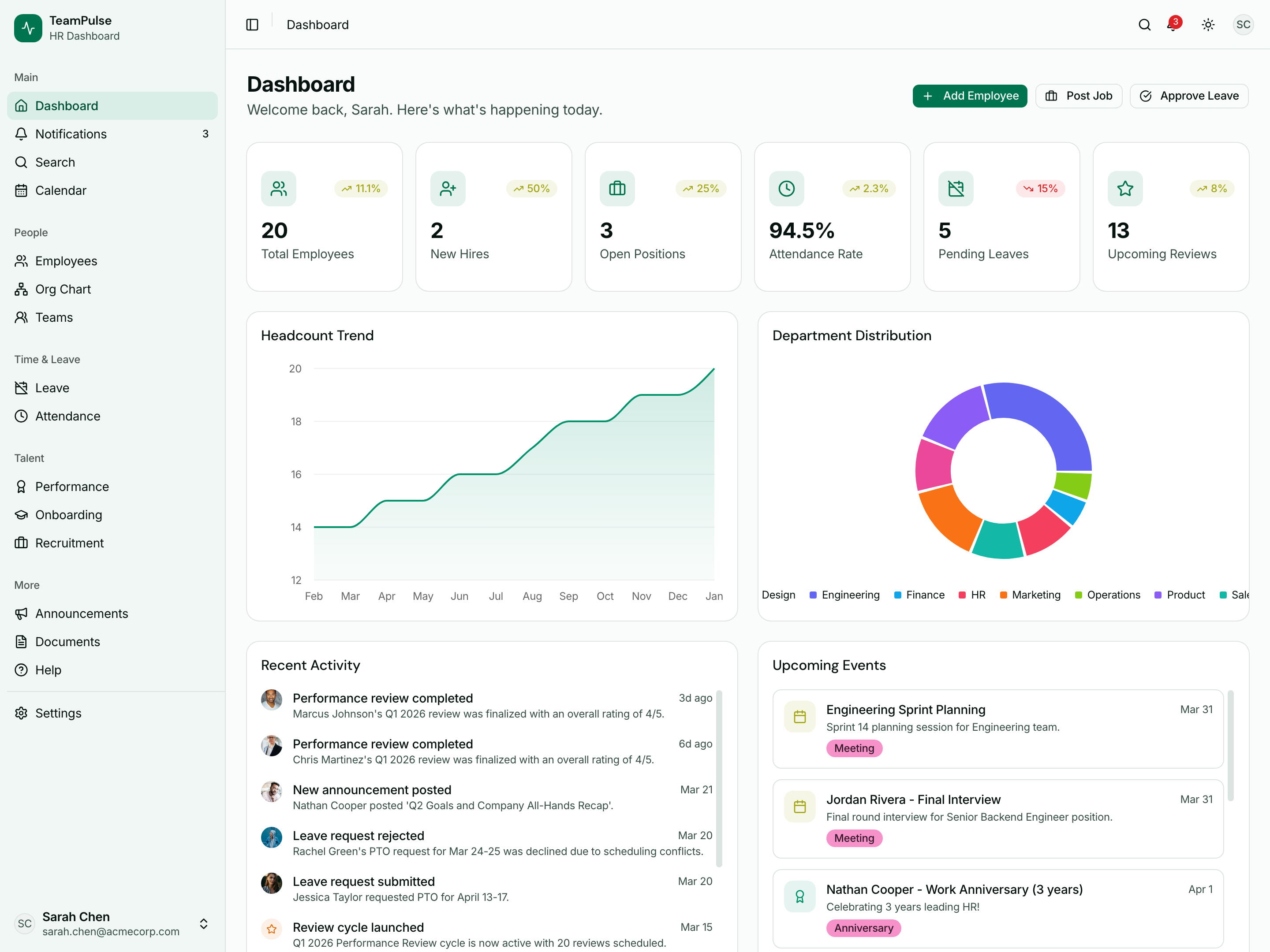The image size is (1270, 952).
Task: Open the Recruitment section
Action: (70, 542)
